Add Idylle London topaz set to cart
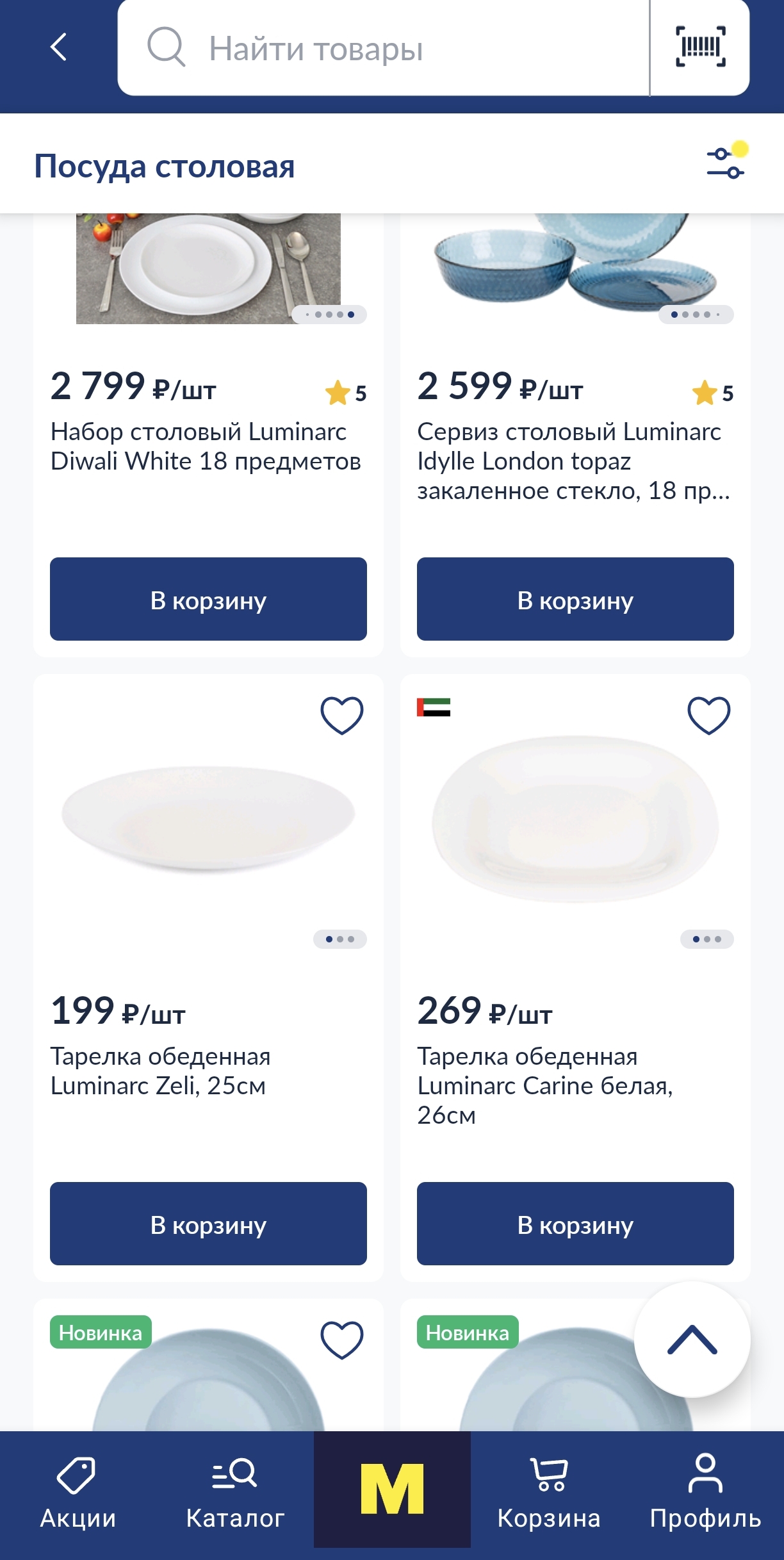The image size is (784, 1560). point(575,599)
